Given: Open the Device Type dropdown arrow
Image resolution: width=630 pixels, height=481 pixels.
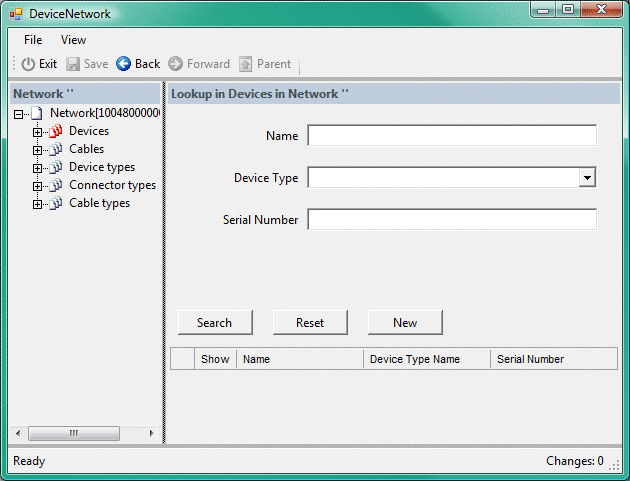Looking at the screenshot, I should click(587, 178).
